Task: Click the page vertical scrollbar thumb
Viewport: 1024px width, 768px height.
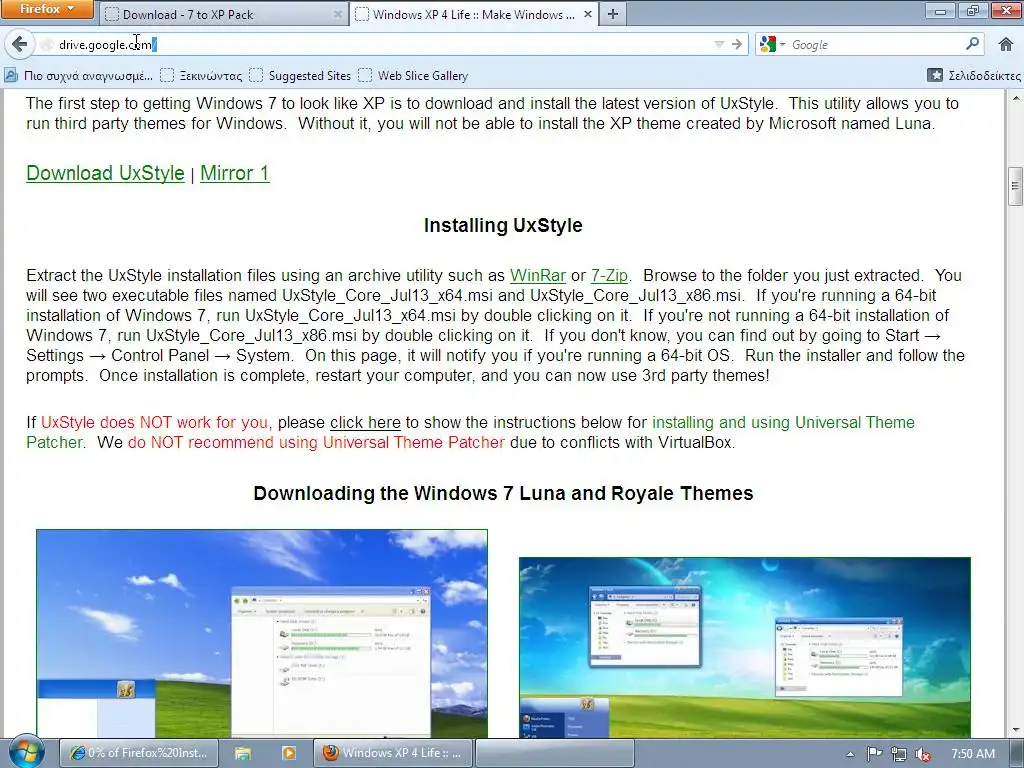Action: click(1014, 187)
